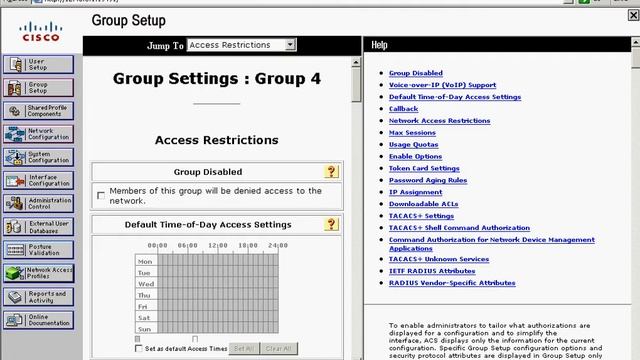Viewport: 640px width, 360px height.
Task: Click the Help panel title
Action: (379, 45)
